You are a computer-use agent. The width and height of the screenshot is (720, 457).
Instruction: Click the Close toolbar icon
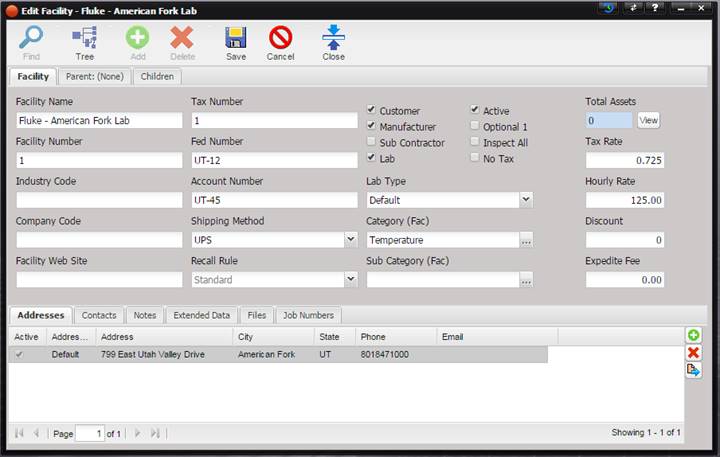(333, 38)
